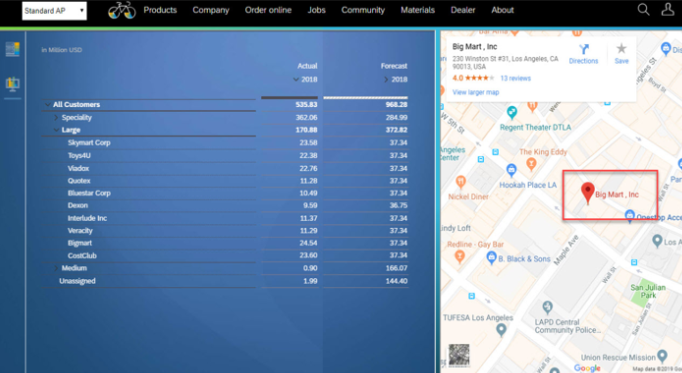Screen dimensions: 682x373
Task: Open the Products menu
Action: pos(160,10)
